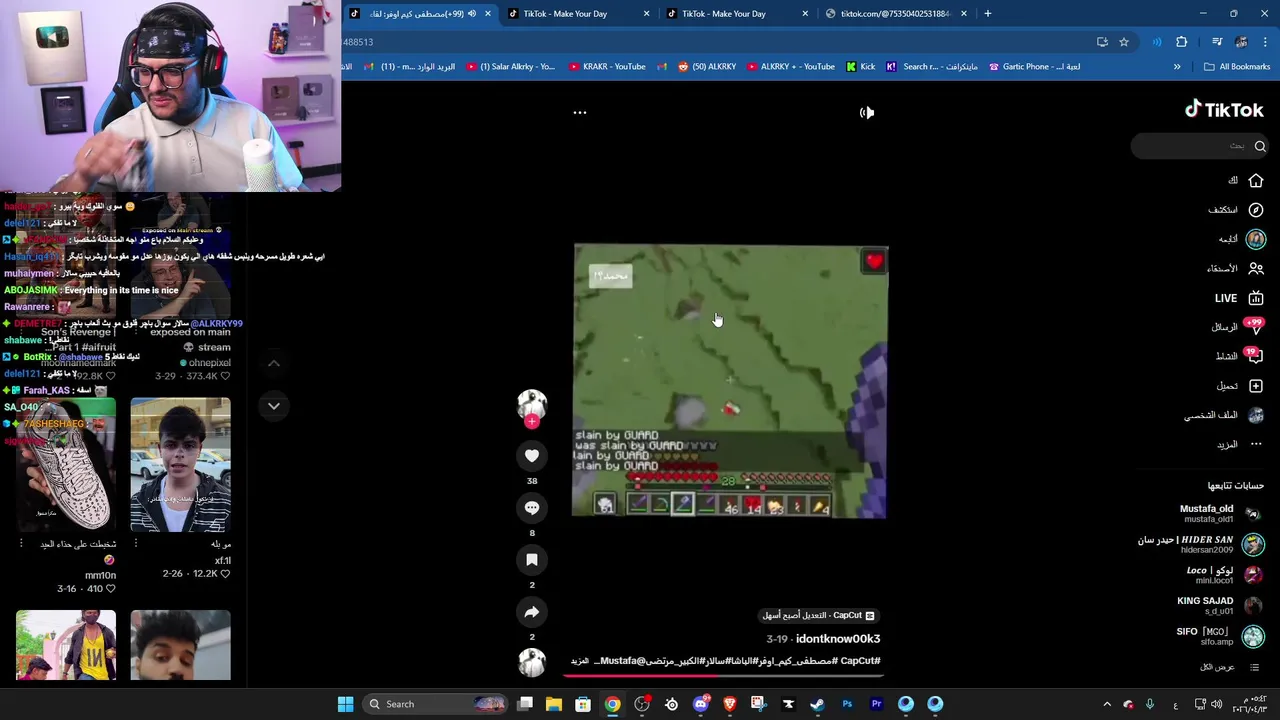The image size is (1280, 720).
Task: Click the taskbar Search box
Action: (x=435, y=704)
